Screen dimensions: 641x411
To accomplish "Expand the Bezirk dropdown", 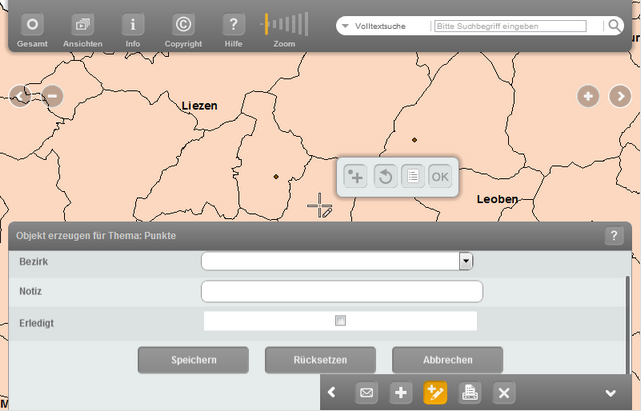I will [466, 261].
